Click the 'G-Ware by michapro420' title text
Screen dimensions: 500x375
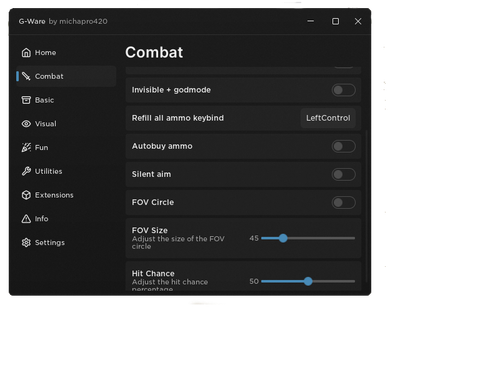(x=63, y=21)
